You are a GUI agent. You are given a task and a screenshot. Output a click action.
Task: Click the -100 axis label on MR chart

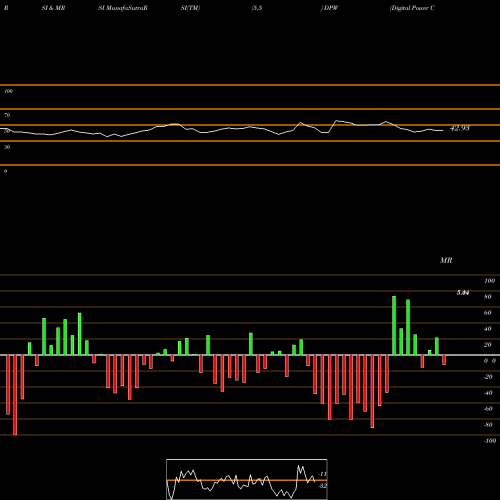490,441
